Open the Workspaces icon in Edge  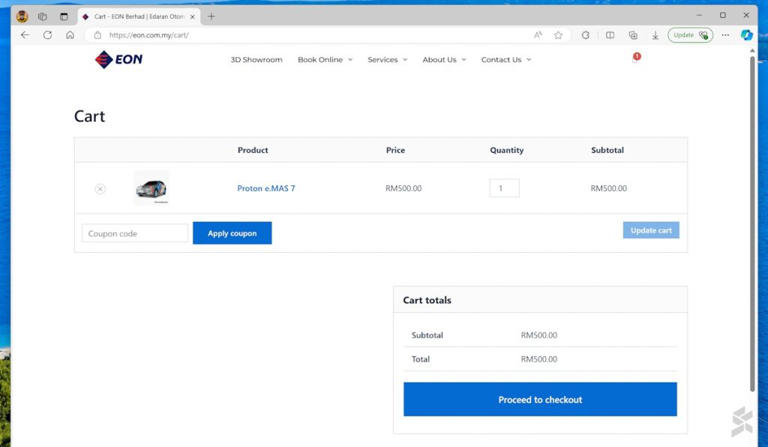(x=43, y=17)
